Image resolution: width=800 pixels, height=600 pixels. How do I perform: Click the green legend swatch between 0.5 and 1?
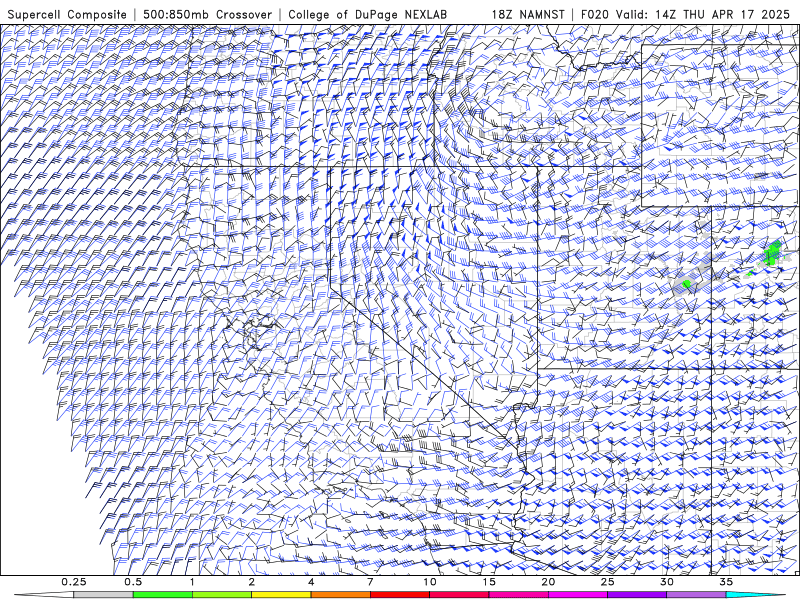click(163, 595)
